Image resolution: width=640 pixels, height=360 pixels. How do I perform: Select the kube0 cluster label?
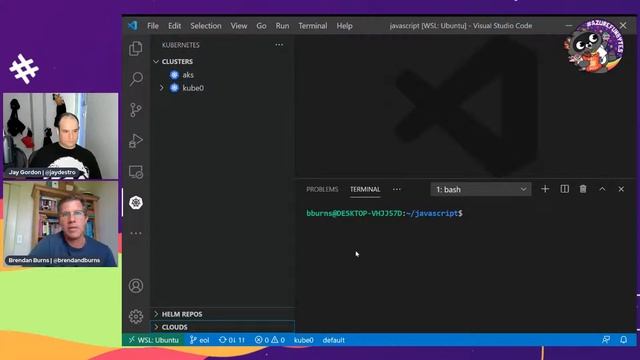193,88
